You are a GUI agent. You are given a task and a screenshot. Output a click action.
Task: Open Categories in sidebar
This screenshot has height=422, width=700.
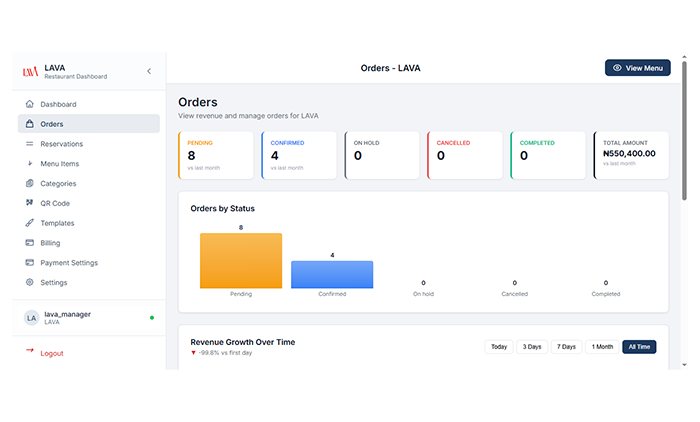coord(89,183)
